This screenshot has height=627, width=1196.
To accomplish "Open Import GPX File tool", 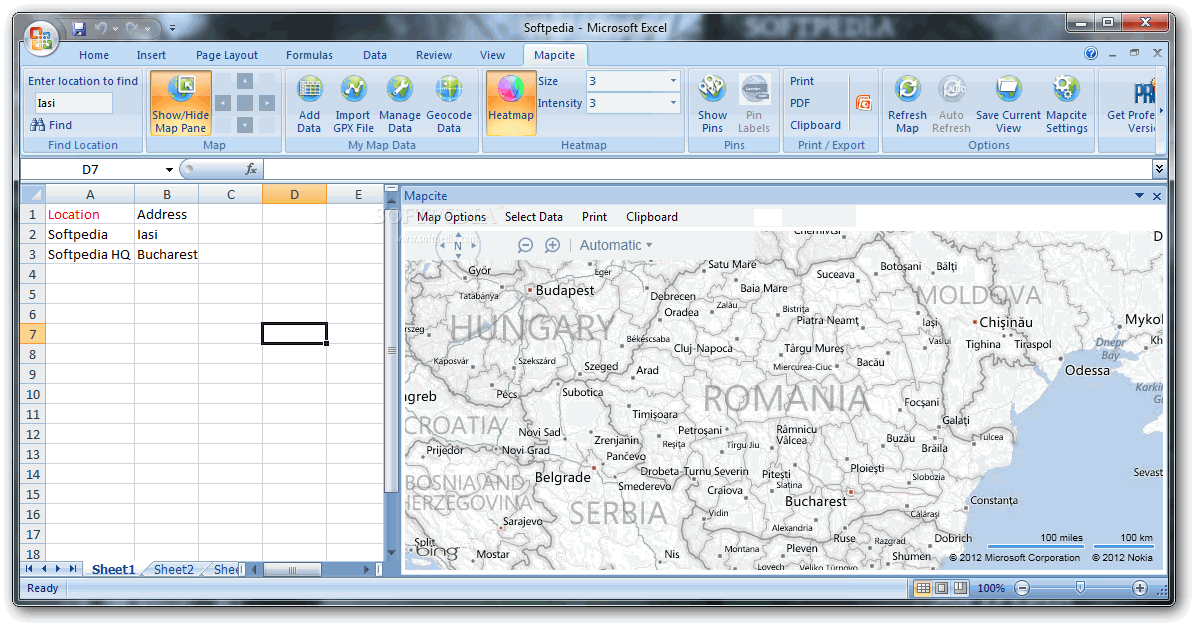I will [353, 104].
